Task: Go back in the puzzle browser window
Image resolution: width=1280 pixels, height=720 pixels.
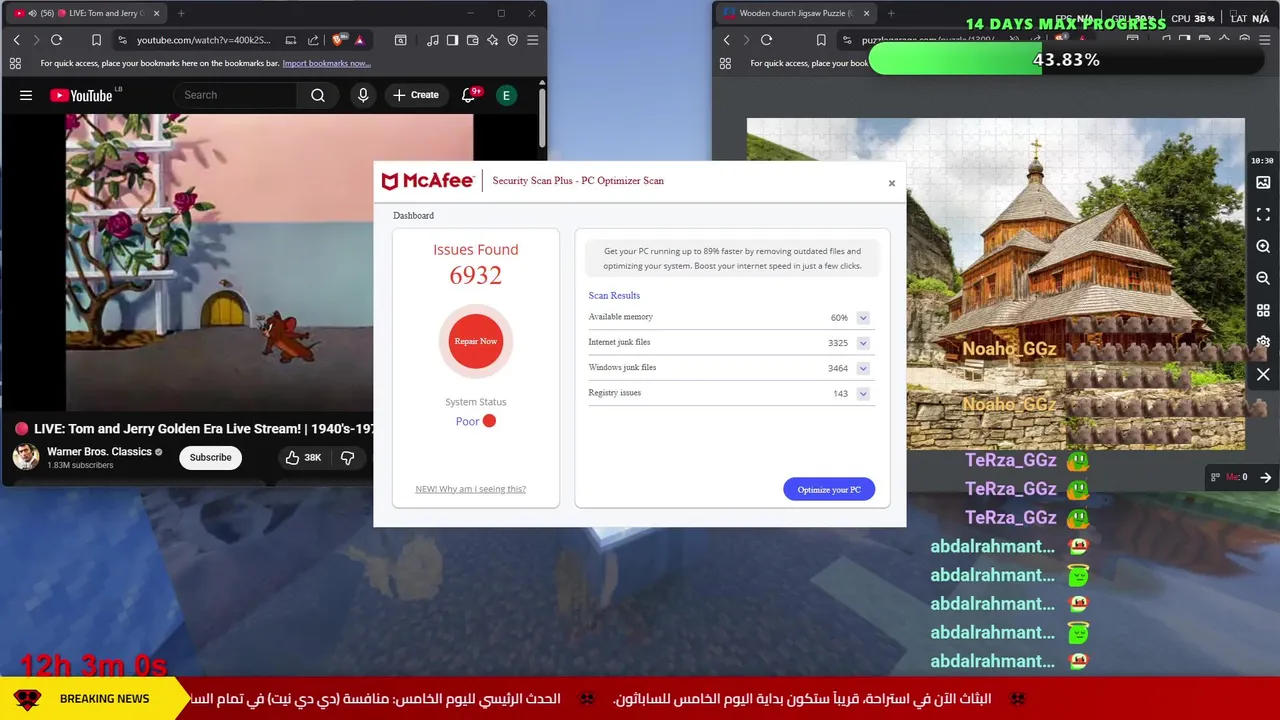Action: (726, 40)
